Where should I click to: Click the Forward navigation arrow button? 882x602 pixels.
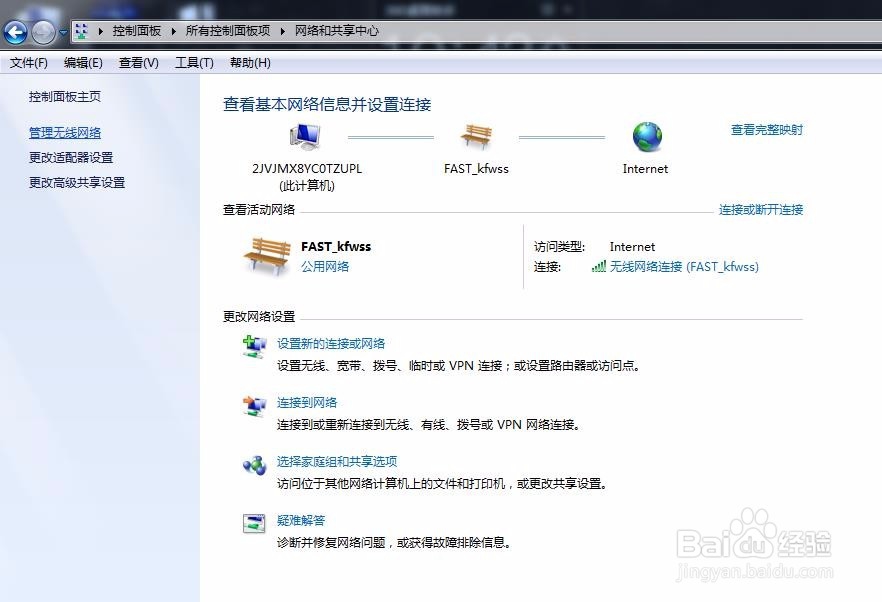point(43,32)
